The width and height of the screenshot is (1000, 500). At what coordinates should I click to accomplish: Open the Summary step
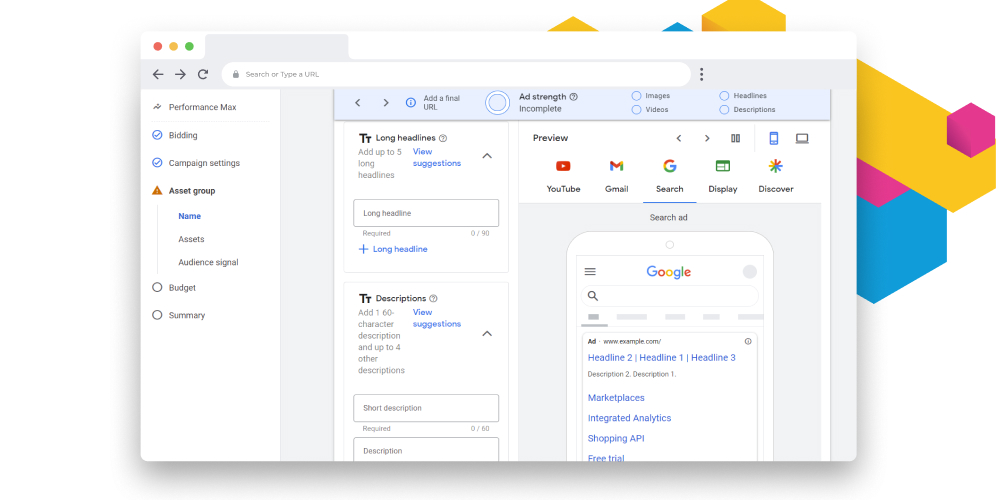[187, 315]
